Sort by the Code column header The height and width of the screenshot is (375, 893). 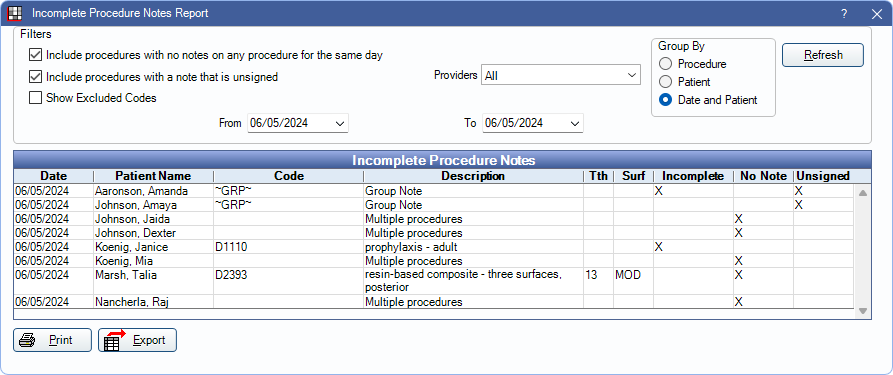pos(289,176)
